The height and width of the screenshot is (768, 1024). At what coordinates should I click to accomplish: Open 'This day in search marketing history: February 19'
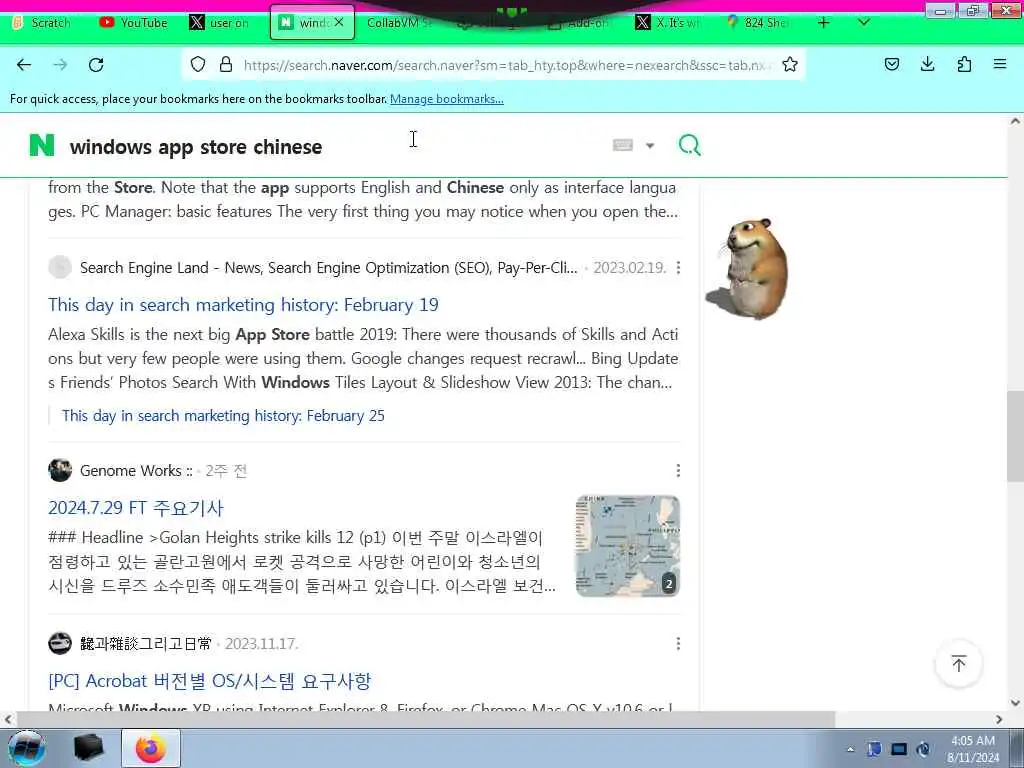(243, 305)
